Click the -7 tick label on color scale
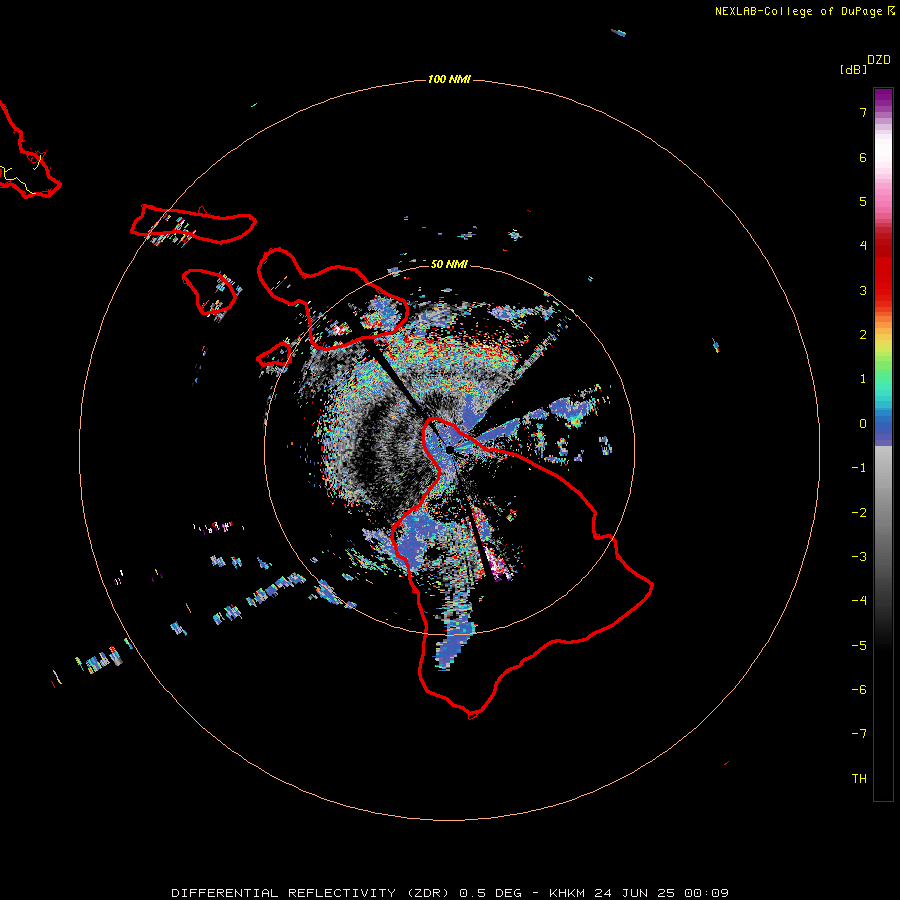Viewport: 900px width, 900px height. click(859, 734)
